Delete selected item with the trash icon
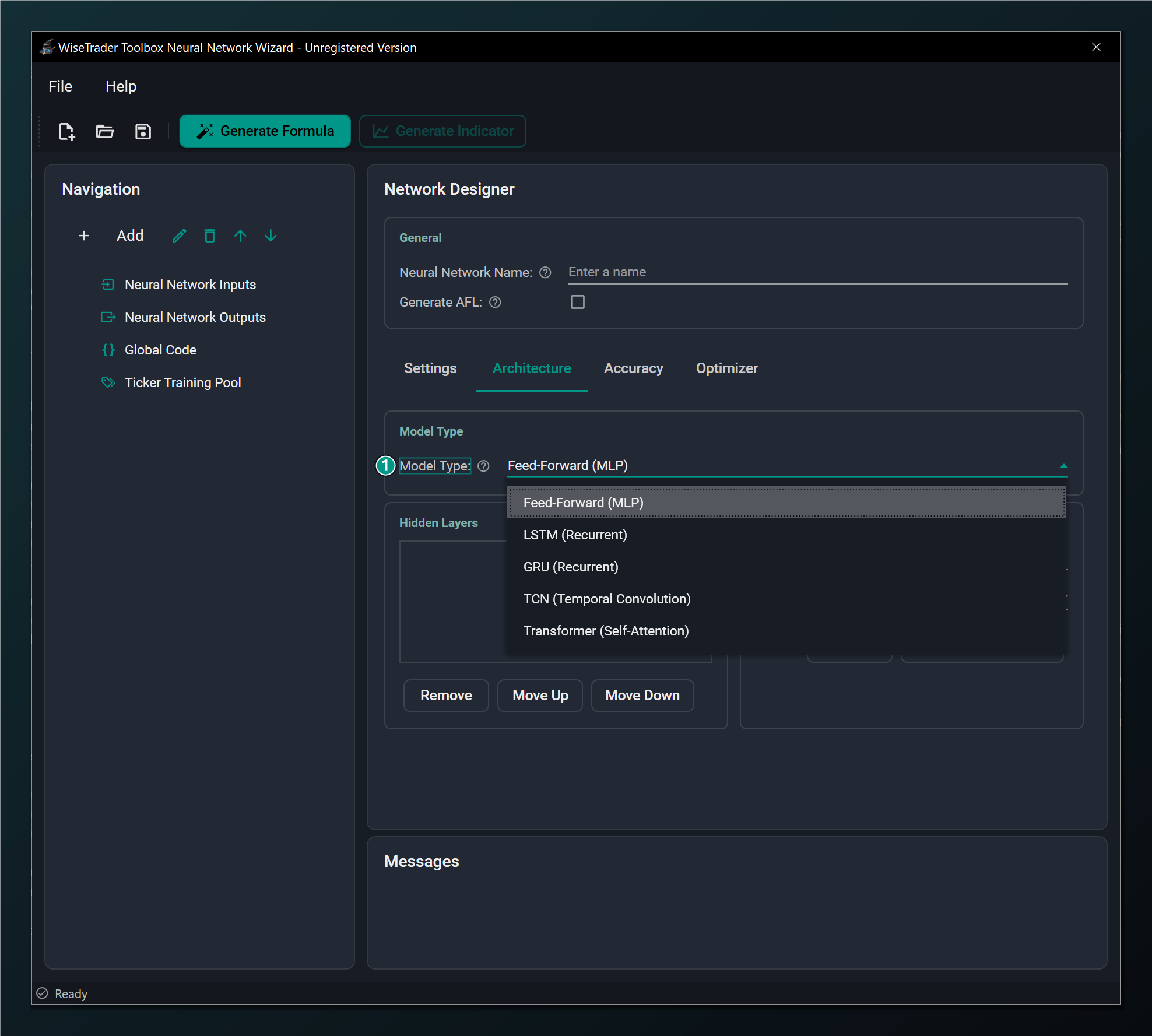The width and height of the screenshot is (1152, 1036). pyautogui.click(x=210, y=236)
